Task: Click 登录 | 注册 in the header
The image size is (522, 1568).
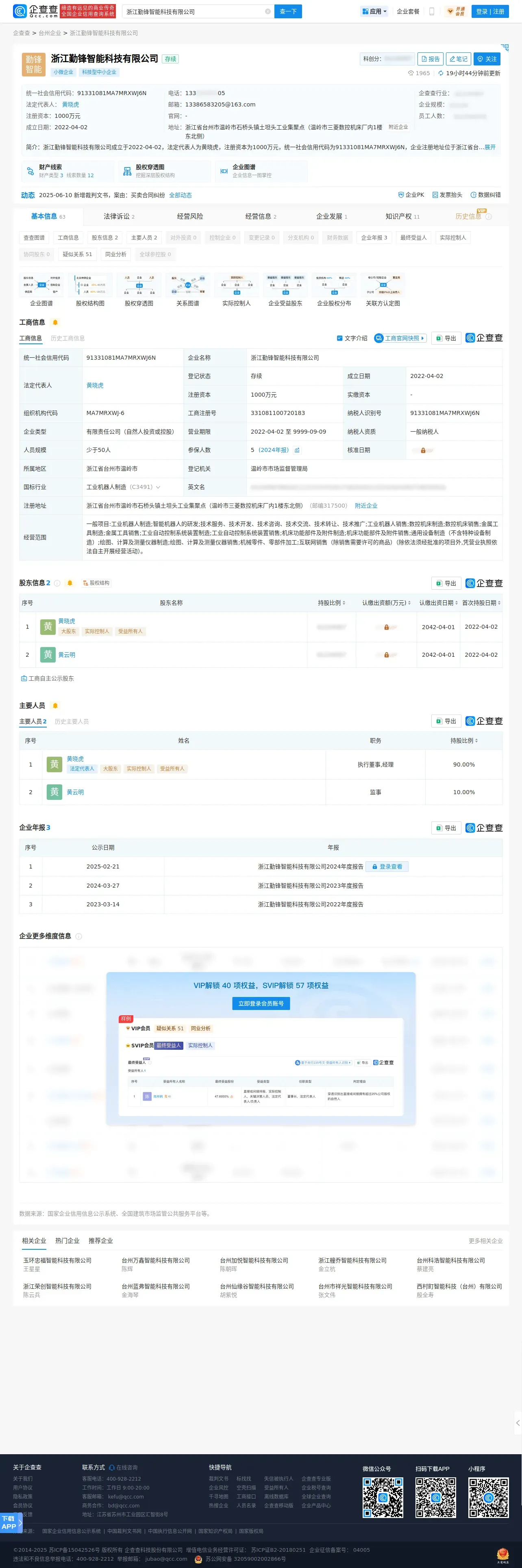Action: click(490, 11)
